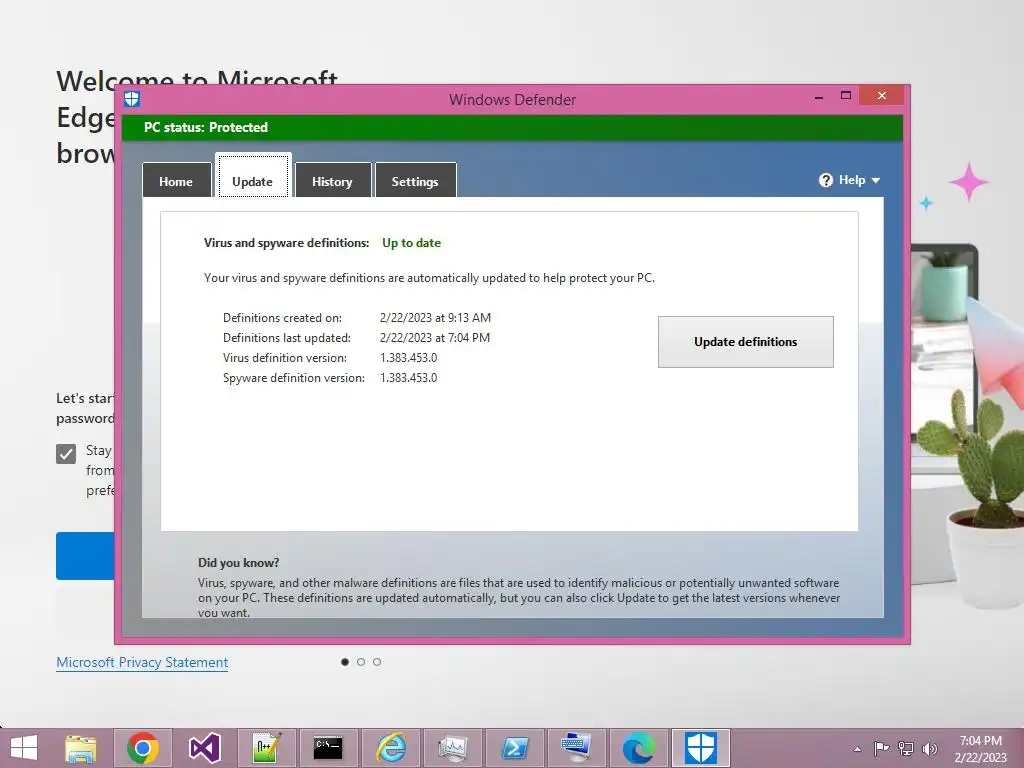Click the Update definitions button
This screenshot has width=1024, height=768.
(746, 342)
